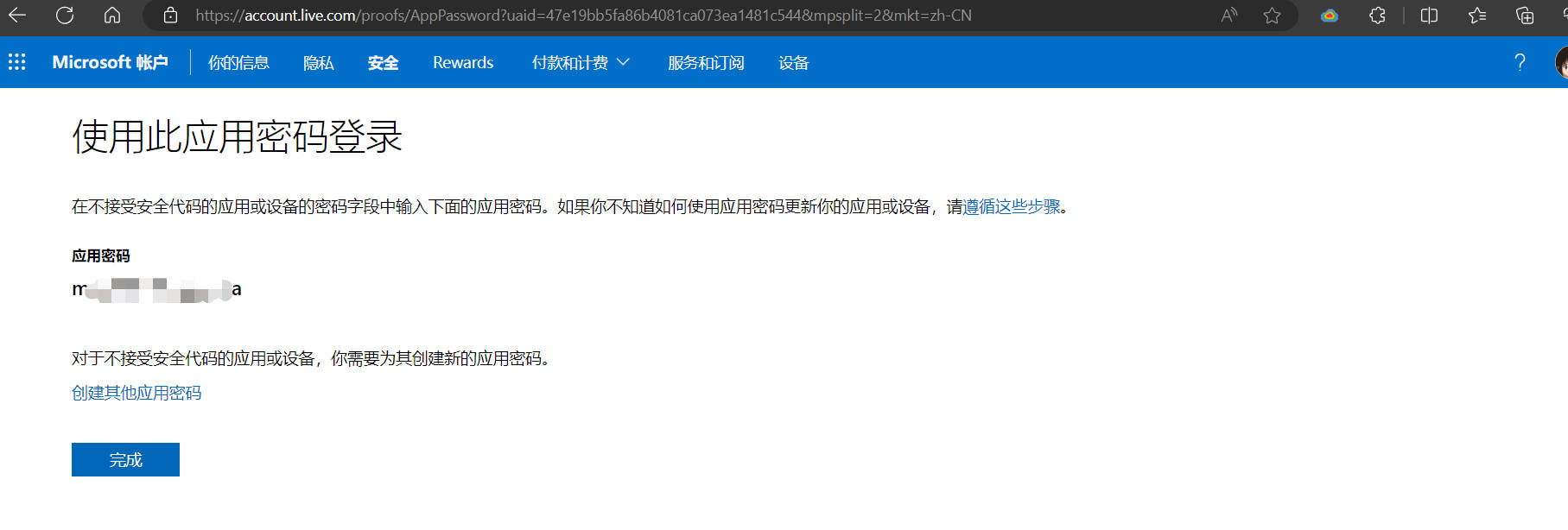Click the browser back arrow
This screenshot has width=1568, height=530.
click(17, 16)
